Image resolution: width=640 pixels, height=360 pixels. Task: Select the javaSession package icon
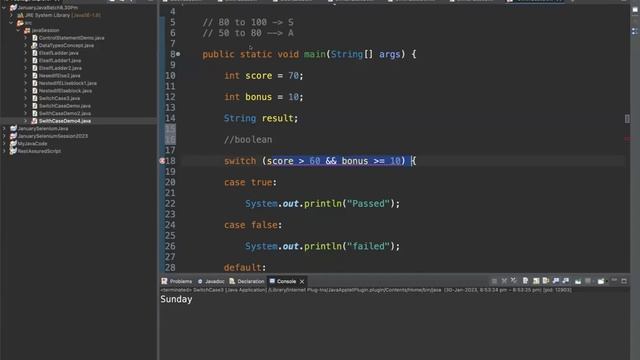click(27, 30)
